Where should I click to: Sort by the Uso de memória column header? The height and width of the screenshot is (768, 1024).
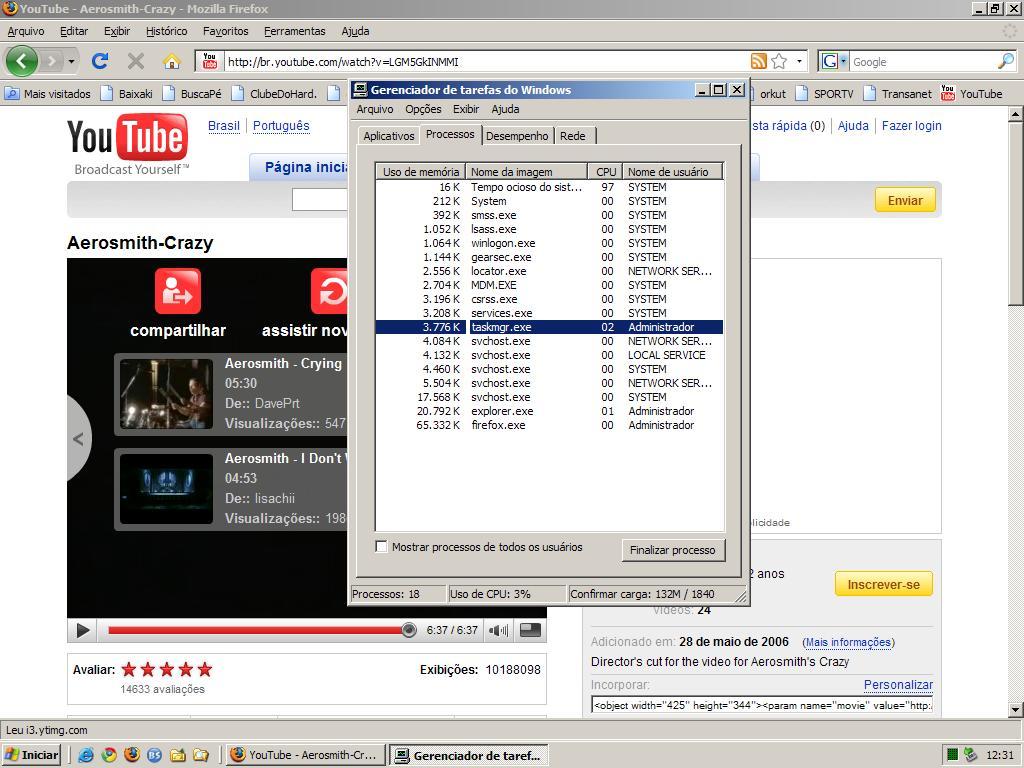(421, 172)
